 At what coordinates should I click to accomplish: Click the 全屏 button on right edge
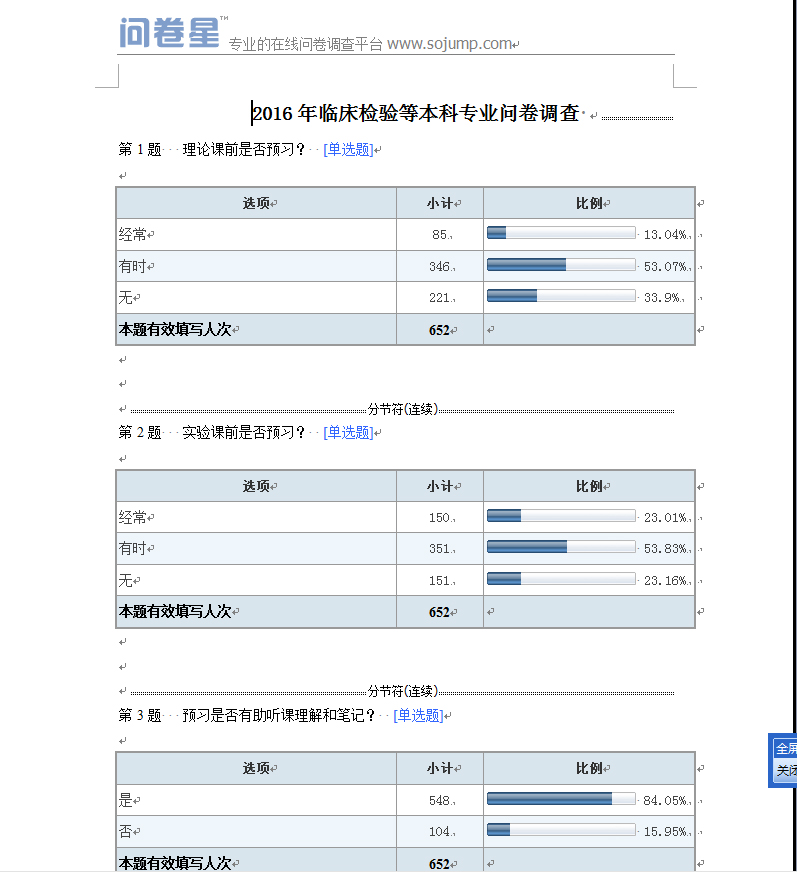click(785, 748)
